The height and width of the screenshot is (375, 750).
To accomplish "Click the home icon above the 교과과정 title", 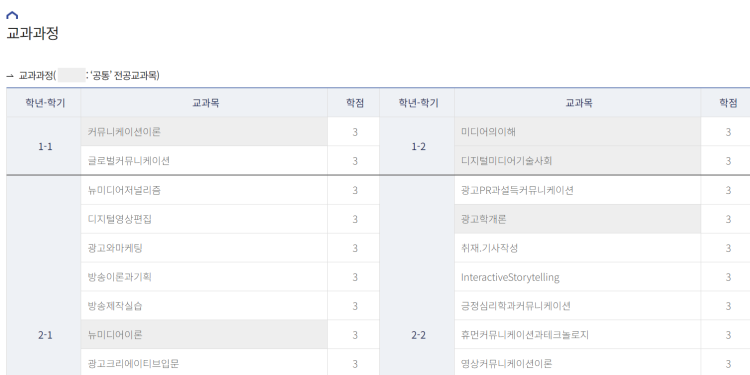I will tap(12, 15).
